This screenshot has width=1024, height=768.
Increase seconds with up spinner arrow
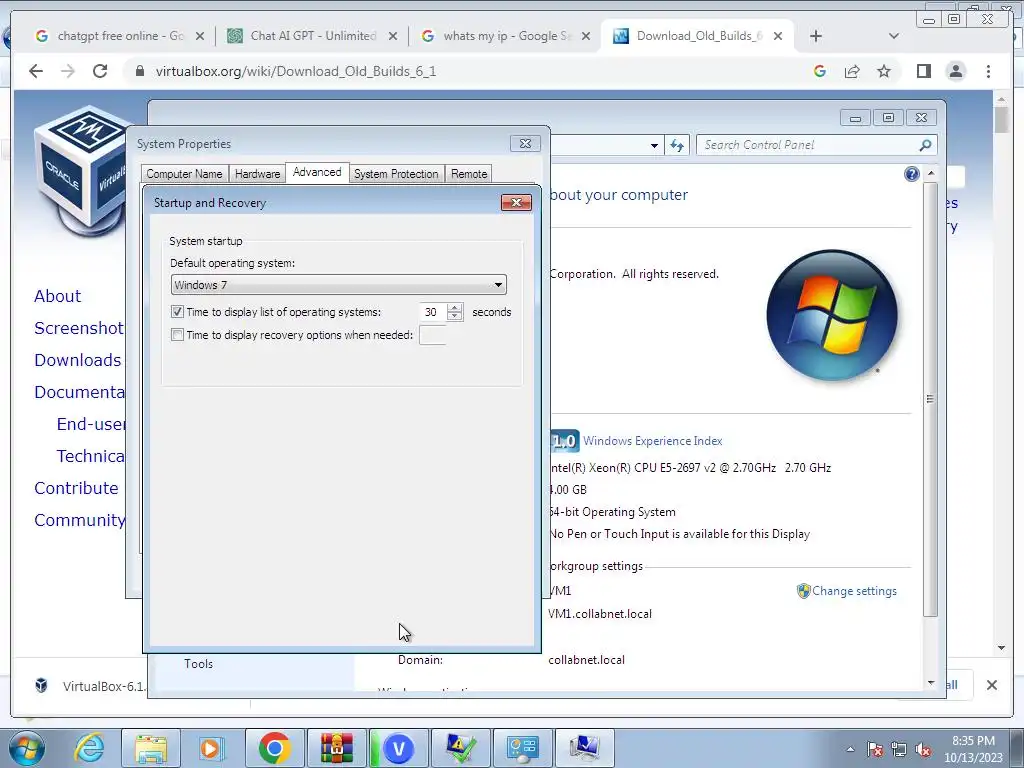455,308
